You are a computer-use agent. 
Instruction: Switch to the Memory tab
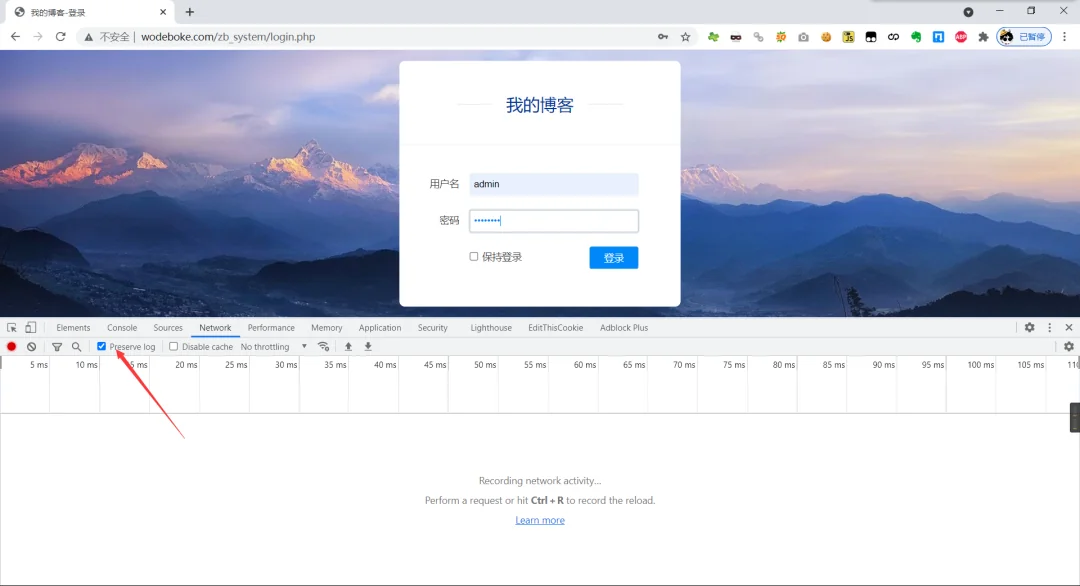click(326, 328)
